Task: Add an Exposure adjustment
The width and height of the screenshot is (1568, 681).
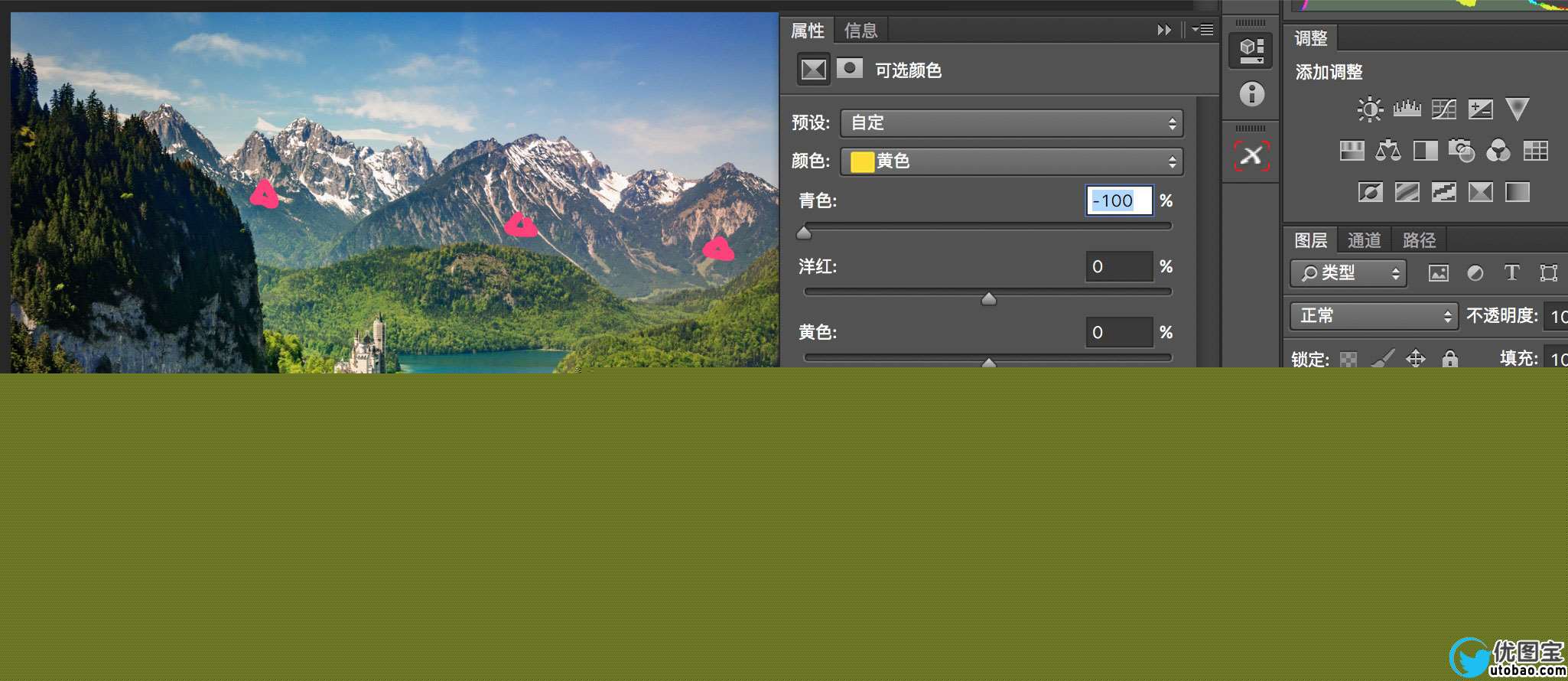Action: click(x=1481, y=109)
